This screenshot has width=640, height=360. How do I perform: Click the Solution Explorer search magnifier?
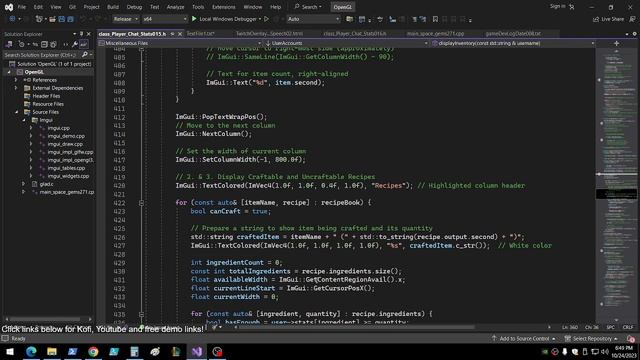[x=84, y=54]
